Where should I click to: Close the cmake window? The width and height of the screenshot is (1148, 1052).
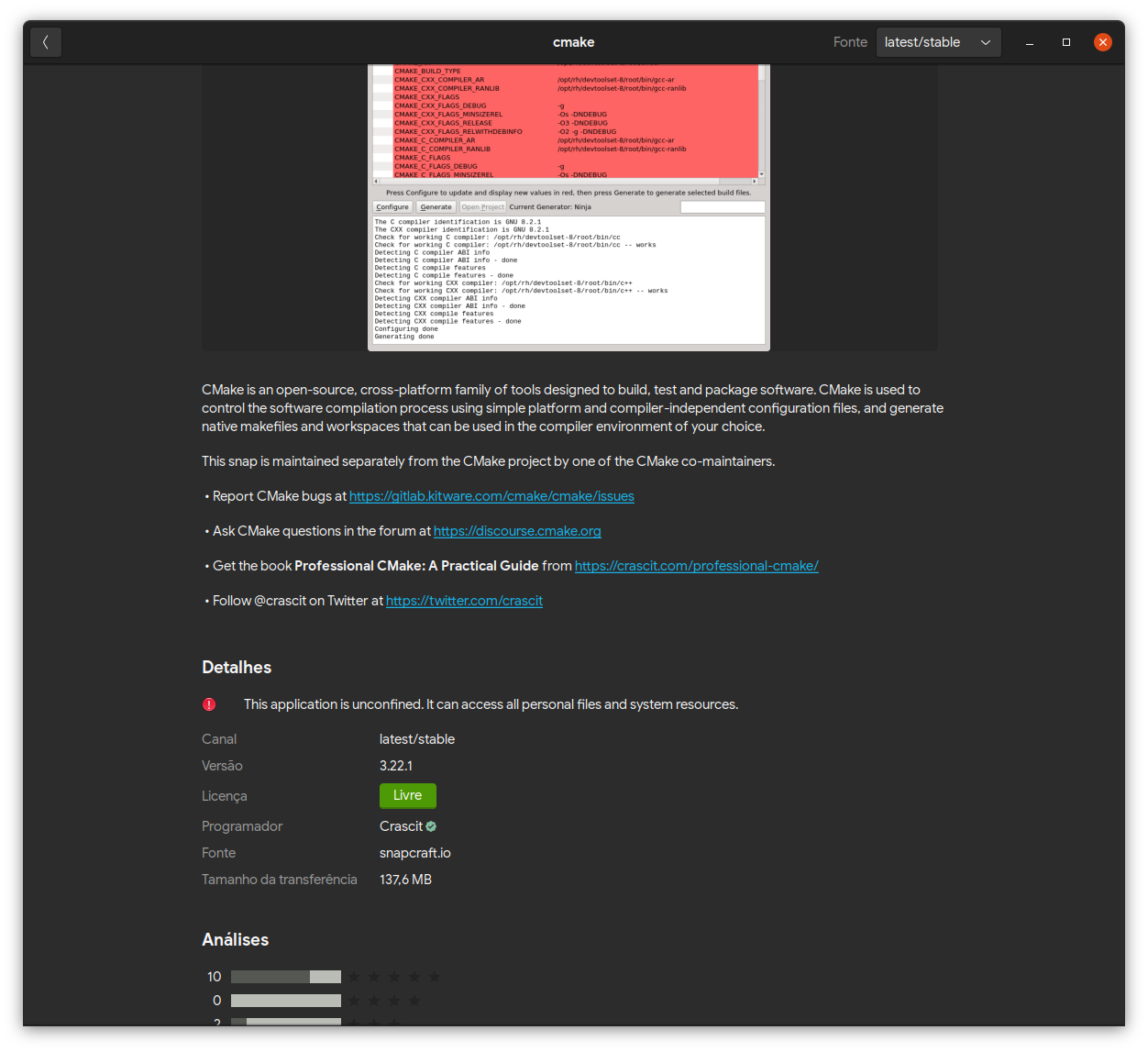1103,42
